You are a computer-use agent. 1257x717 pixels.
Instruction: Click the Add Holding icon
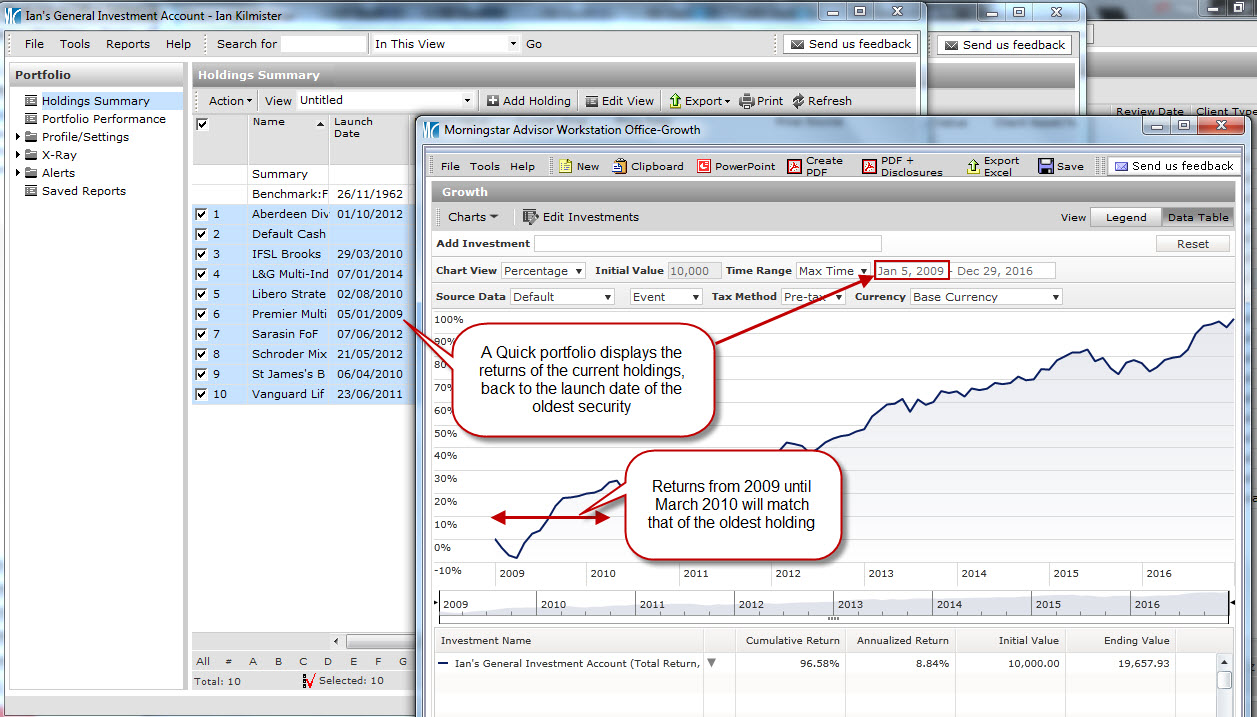coord(493,101)
